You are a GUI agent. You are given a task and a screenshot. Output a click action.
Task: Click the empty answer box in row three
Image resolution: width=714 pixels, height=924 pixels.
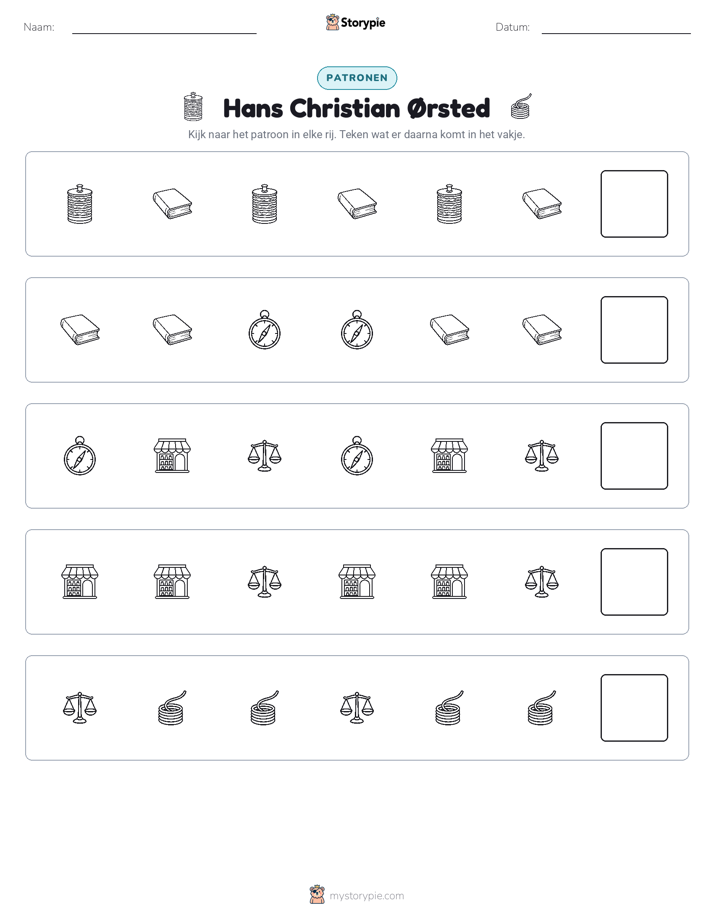click(634, 456)
